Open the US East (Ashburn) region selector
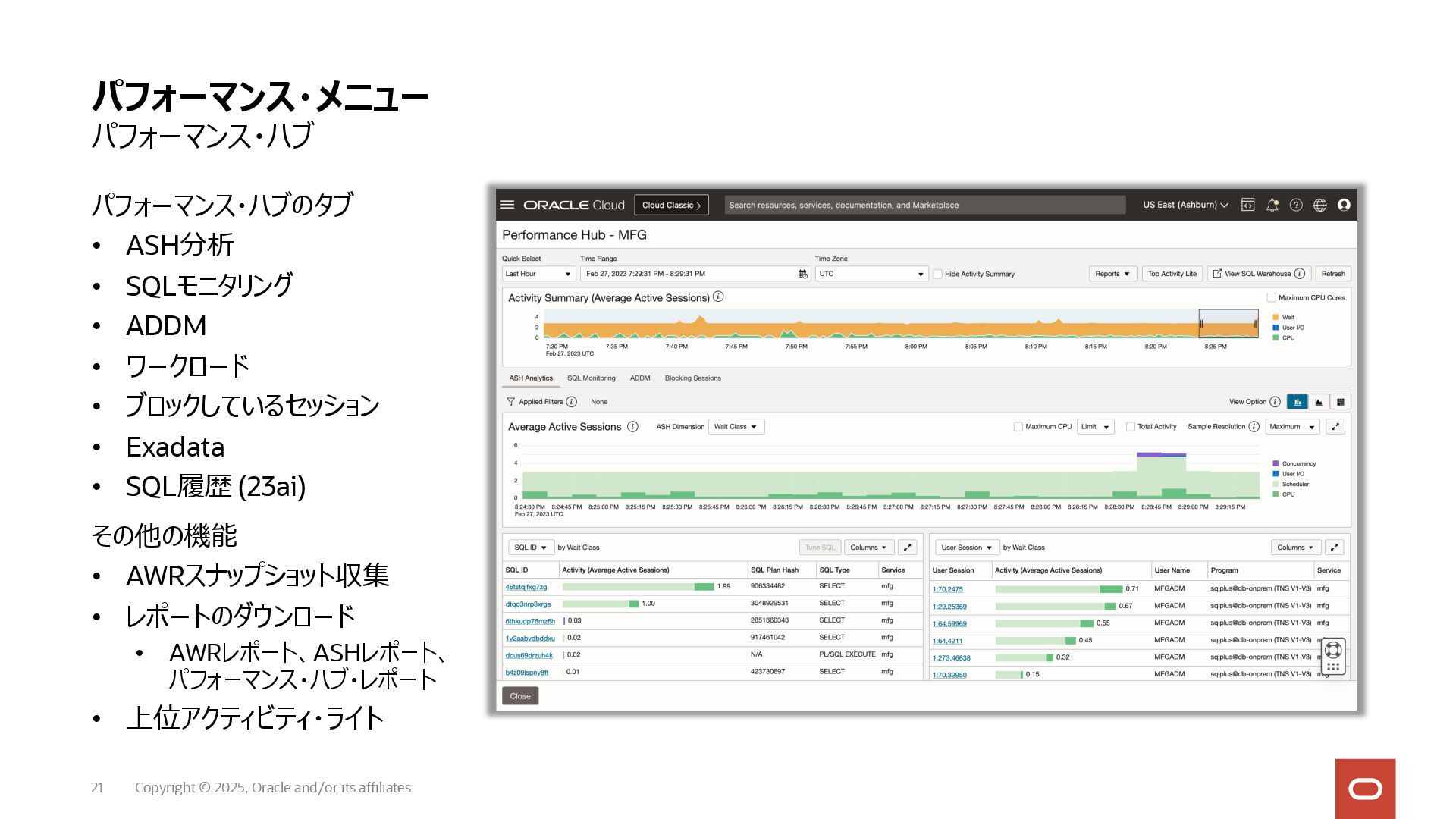Screen dimensions: 1456x819 coord(1185,205)
